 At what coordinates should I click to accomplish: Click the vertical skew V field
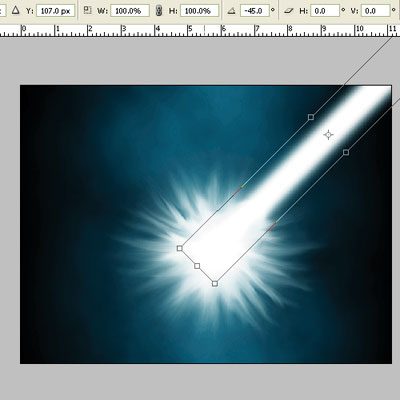coord(375,11)
